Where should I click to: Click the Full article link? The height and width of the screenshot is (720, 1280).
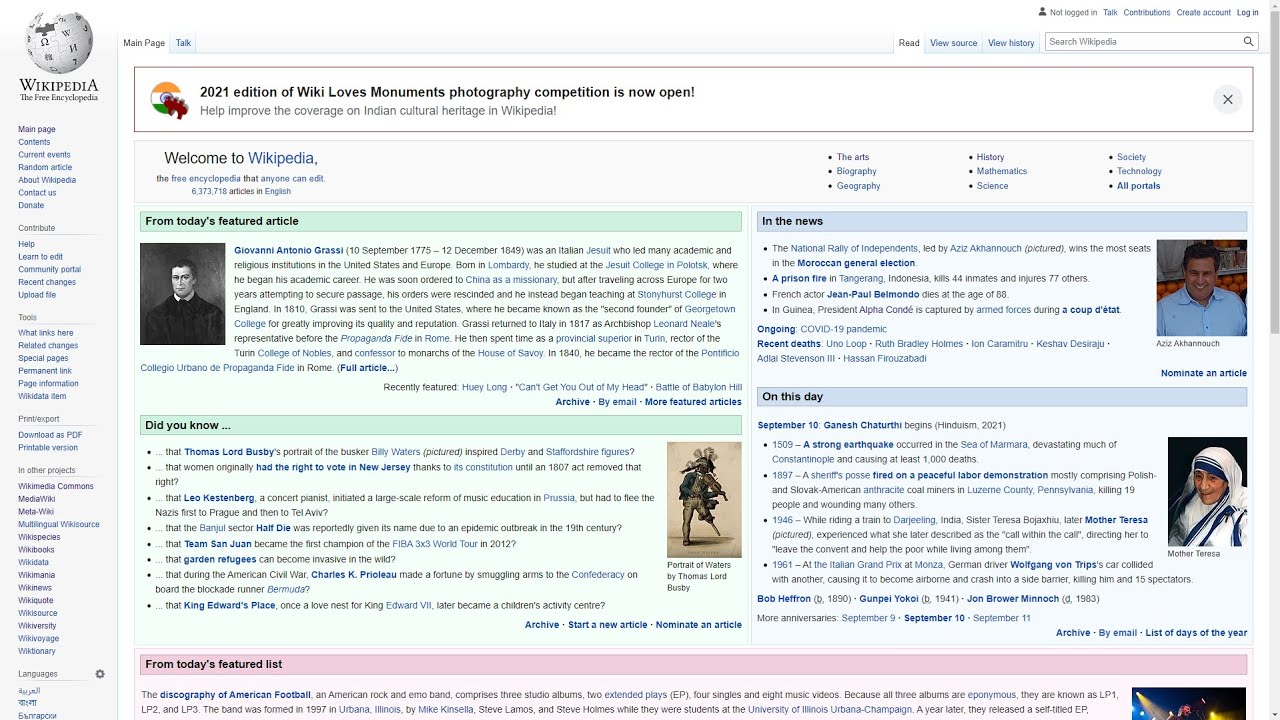click(x=367, y=368)
